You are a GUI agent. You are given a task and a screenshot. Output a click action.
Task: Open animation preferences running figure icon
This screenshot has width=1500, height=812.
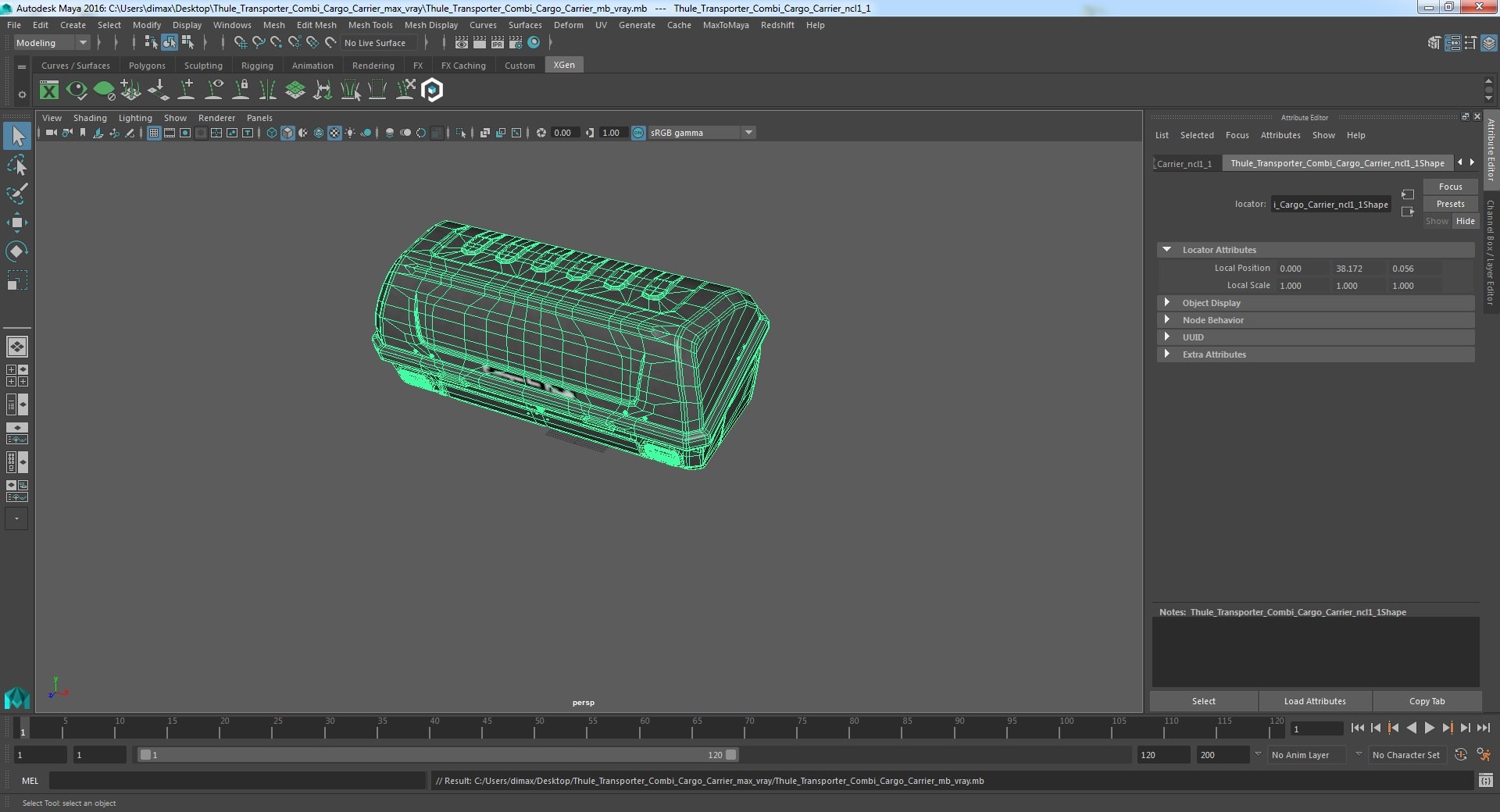coord(1483,755)
